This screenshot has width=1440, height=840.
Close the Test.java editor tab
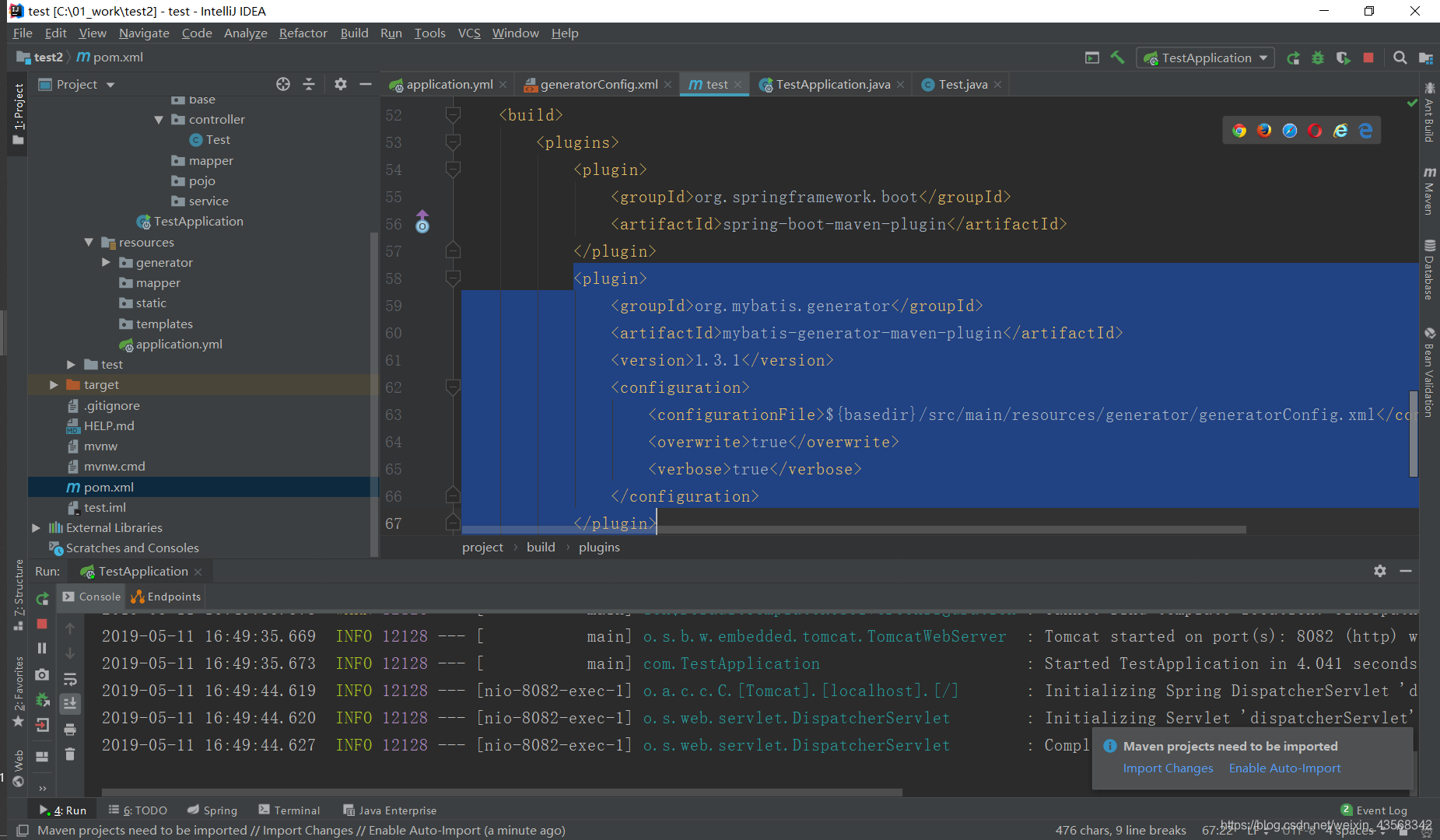click(x=997, y=85)
